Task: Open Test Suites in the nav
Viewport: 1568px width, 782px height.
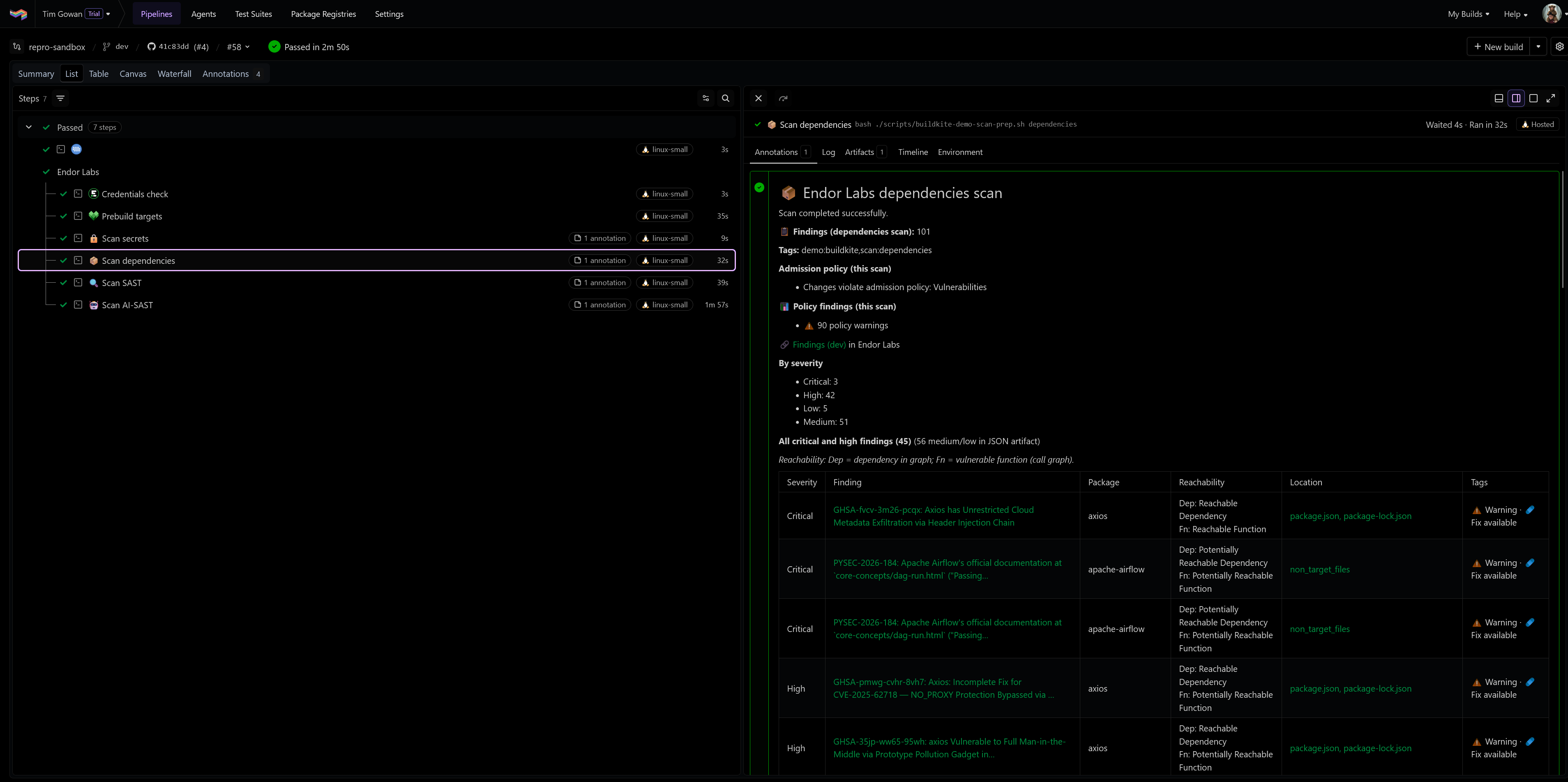Action: coord(253,14)
